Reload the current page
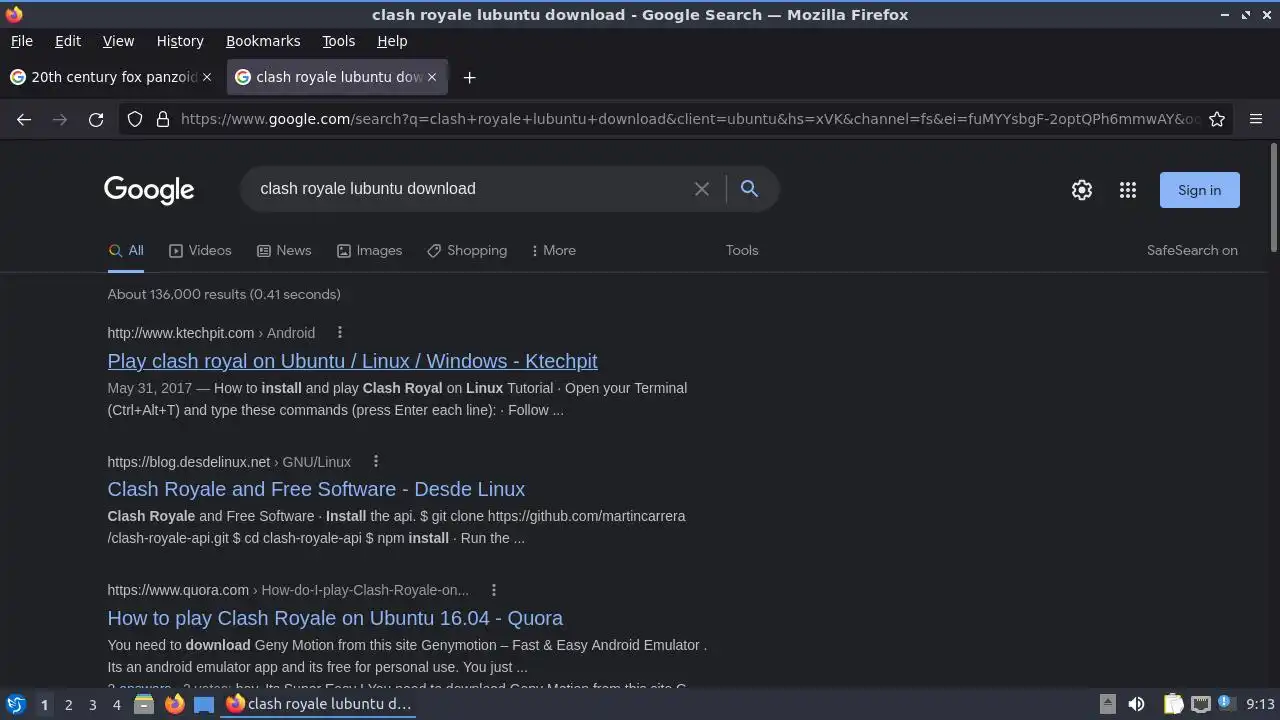The height and width of the screenshot is (720, 1280). tap(96, 119)
